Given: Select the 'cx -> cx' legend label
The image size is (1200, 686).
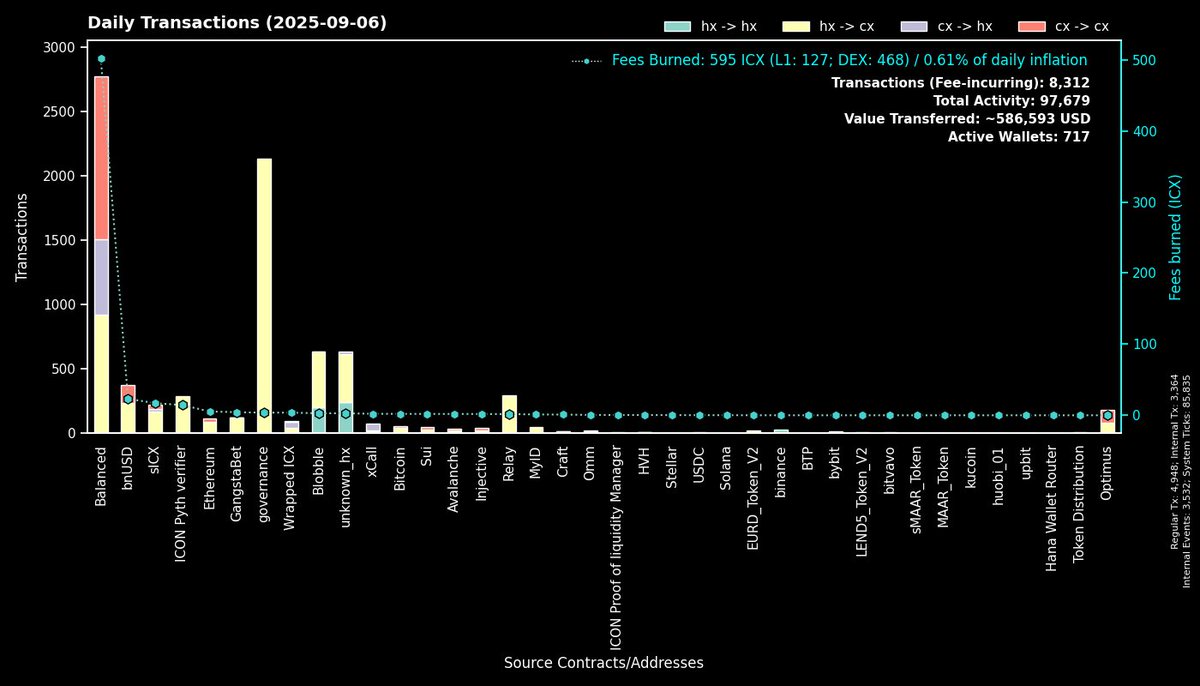Looking at the screenshot, I should point(1082,26).
